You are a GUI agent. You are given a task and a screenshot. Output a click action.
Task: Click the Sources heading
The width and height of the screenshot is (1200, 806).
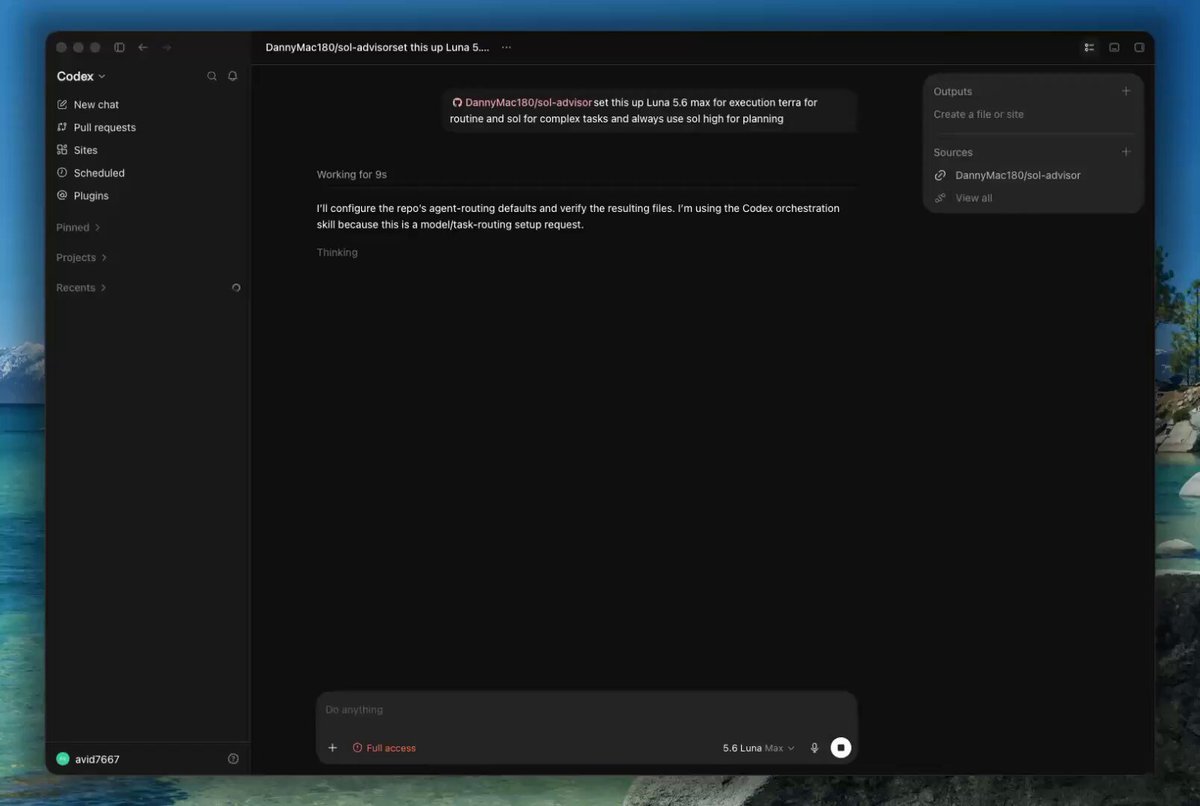pyautogui.click(x=953, y=152)
